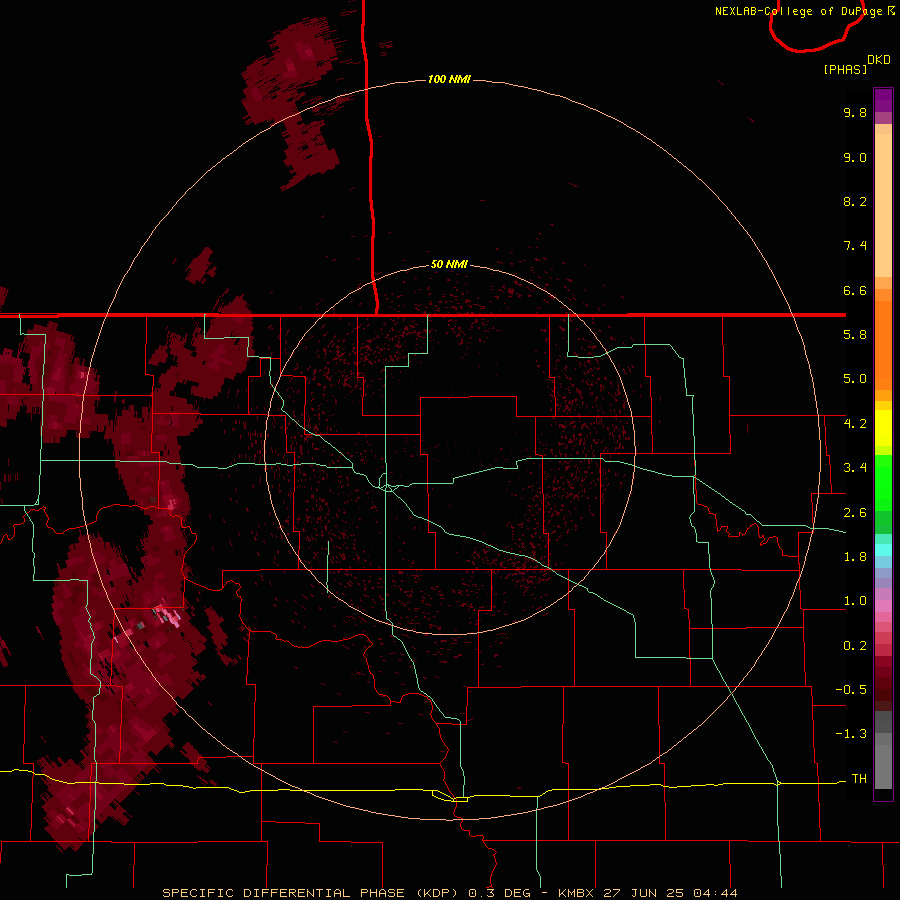
Task: Click the 04:44 timestamp in the caption
Action: 715,893
